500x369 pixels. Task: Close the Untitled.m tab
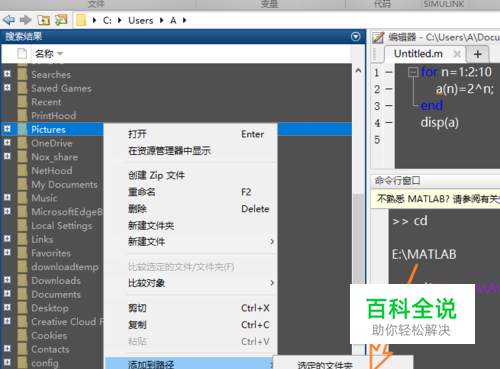457,54
